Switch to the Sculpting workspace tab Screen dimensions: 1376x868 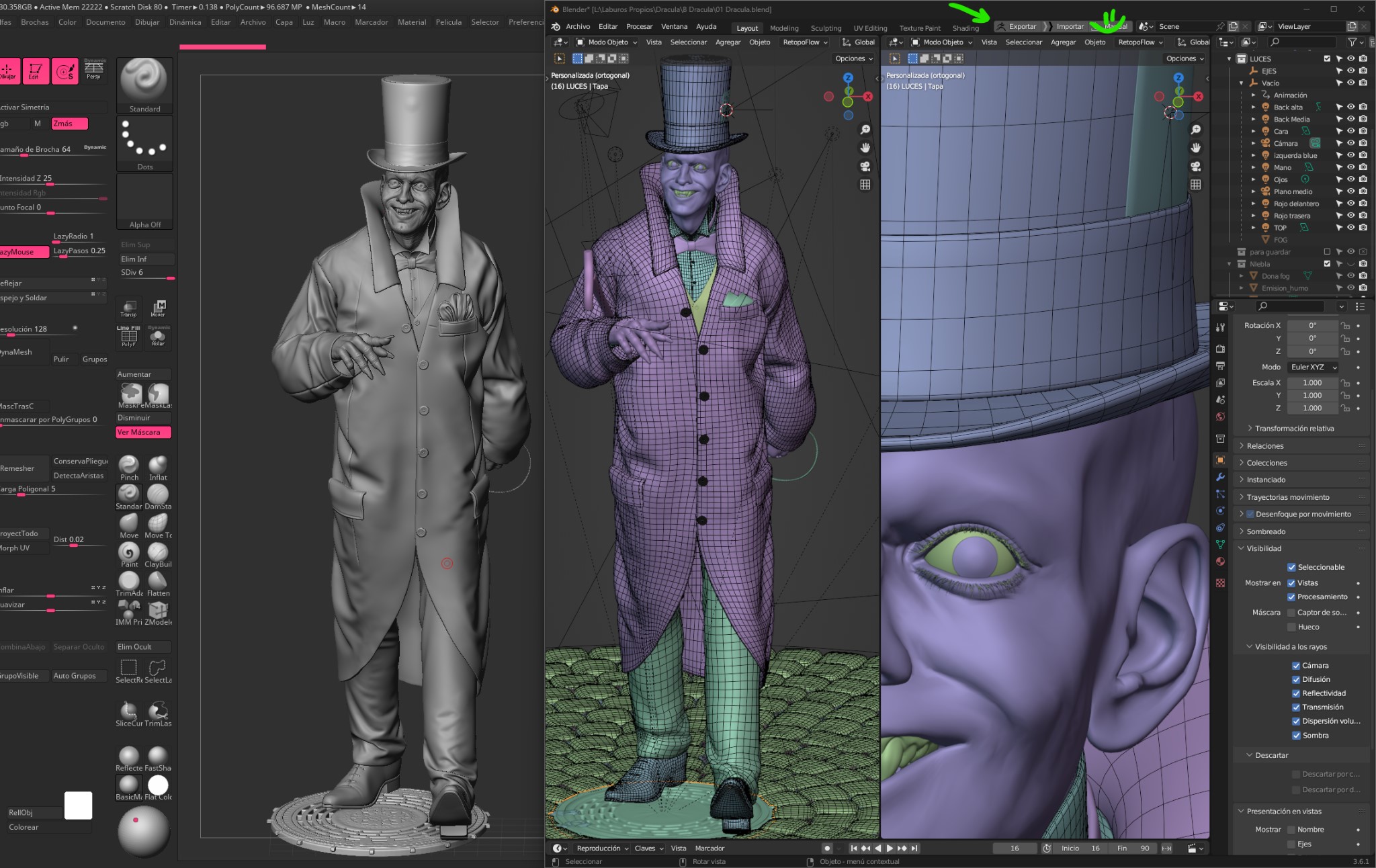(826, 28)
